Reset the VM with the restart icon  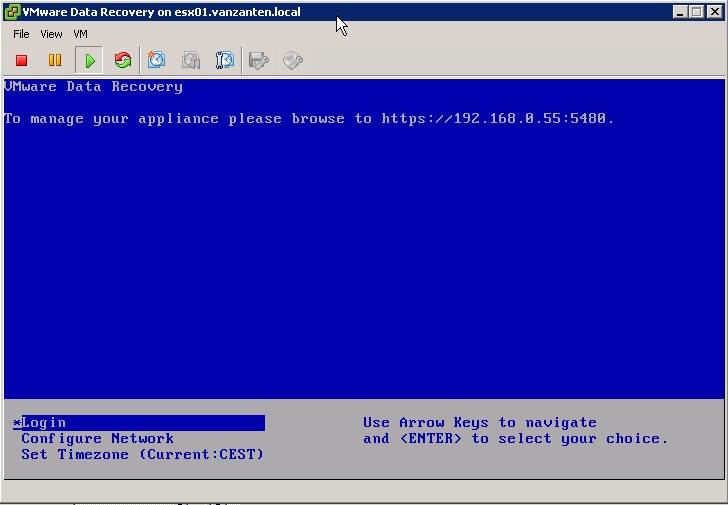[x=123, y=61]
